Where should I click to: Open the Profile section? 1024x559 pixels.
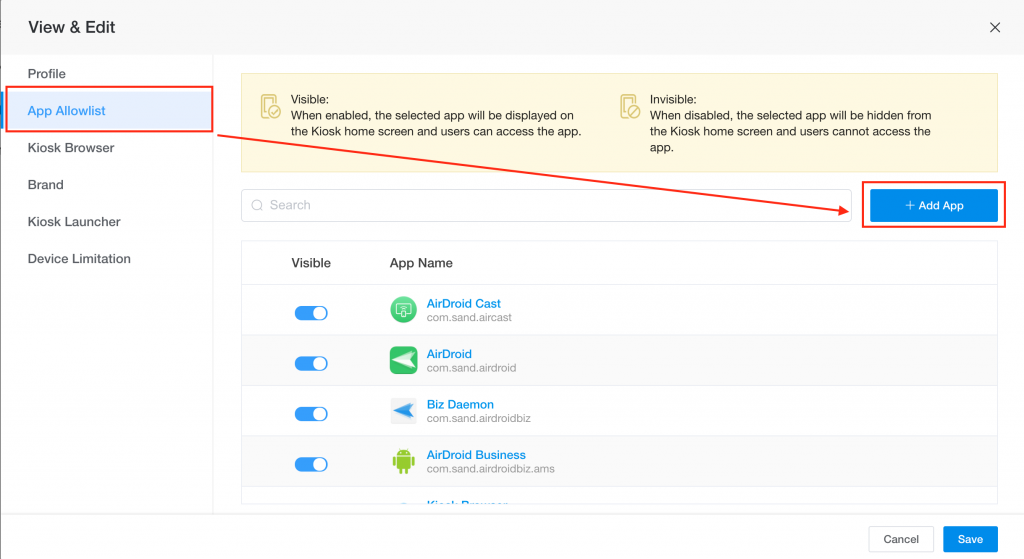tap(46, 74)
